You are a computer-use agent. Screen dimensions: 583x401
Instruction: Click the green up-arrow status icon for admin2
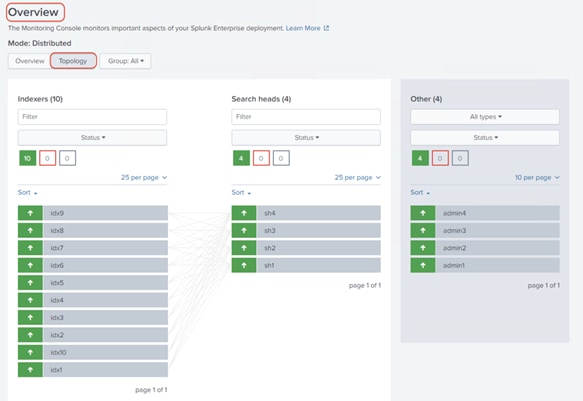pos(423,248)
